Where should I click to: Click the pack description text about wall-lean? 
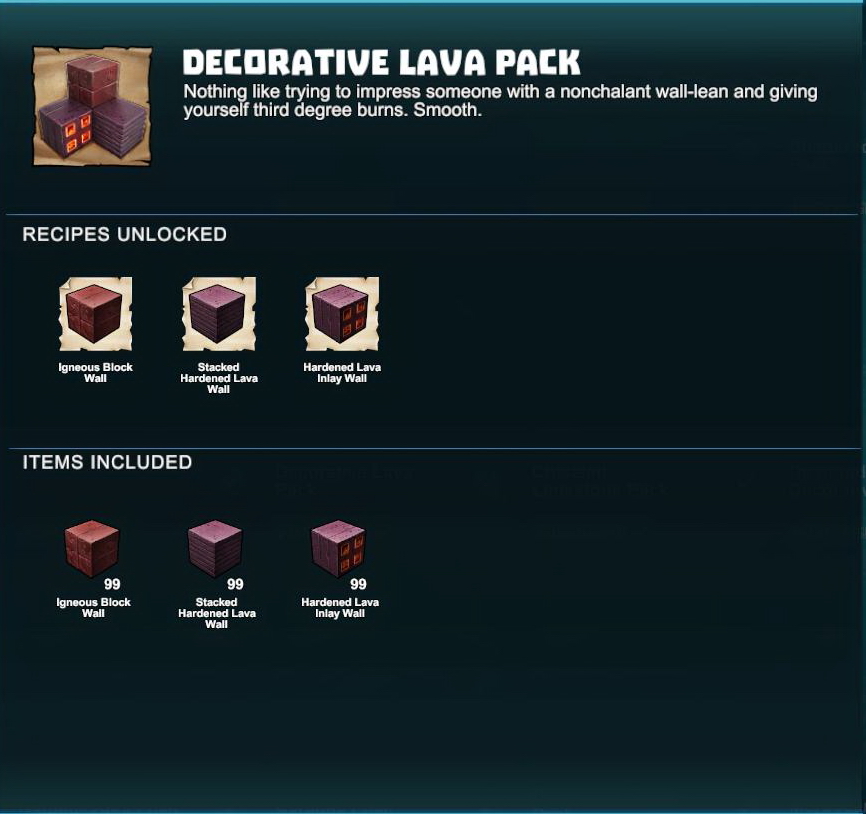[x=500, y=101]
